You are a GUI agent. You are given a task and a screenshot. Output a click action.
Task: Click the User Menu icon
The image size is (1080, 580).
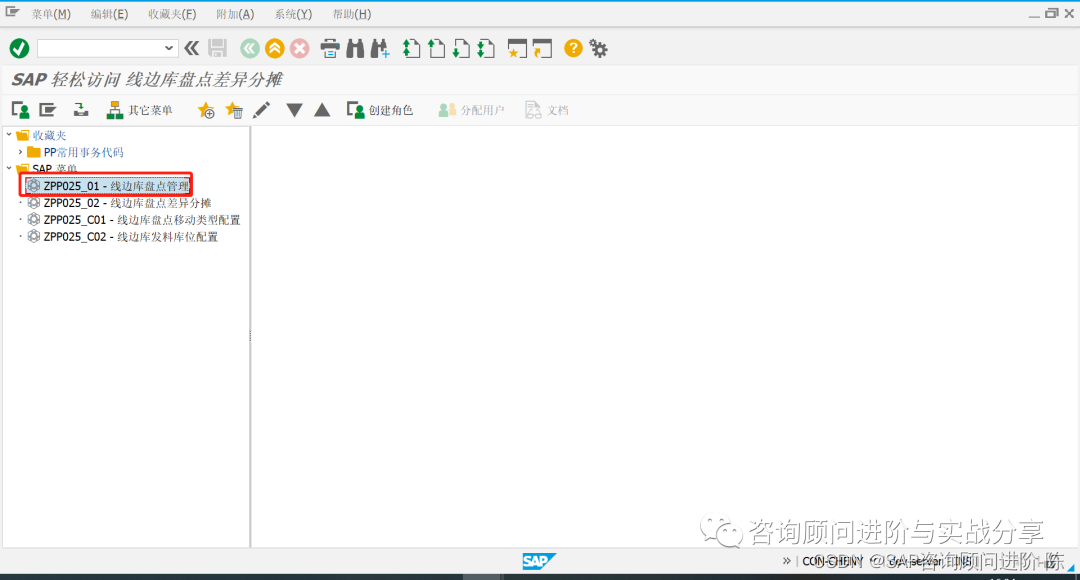(21, 110)
